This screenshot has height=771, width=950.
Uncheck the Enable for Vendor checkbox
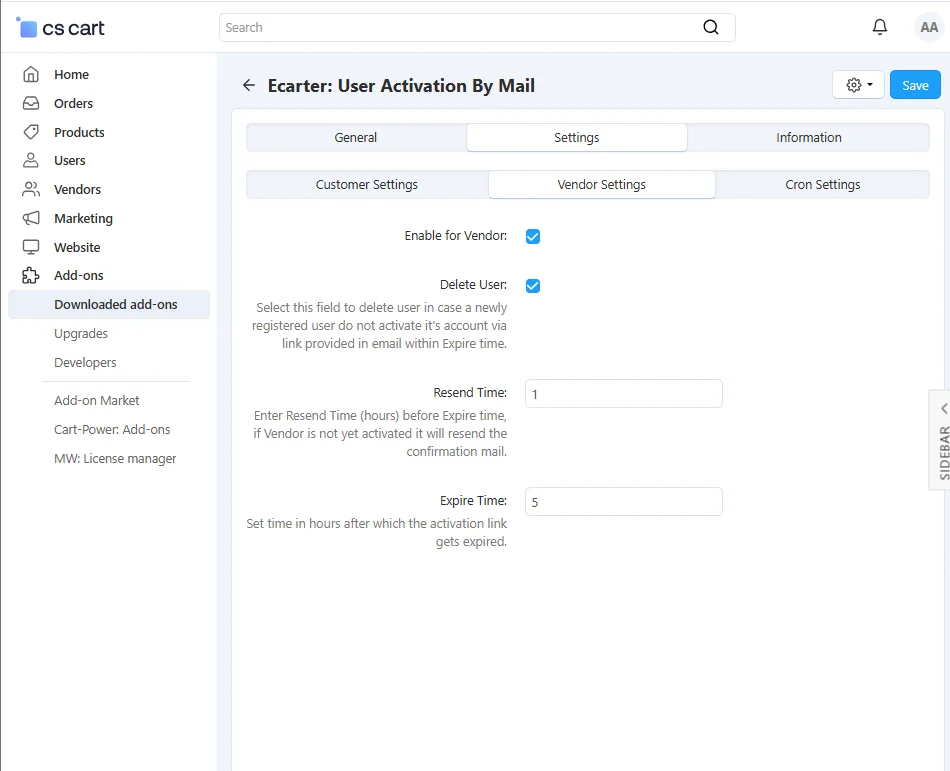(533, 237)
